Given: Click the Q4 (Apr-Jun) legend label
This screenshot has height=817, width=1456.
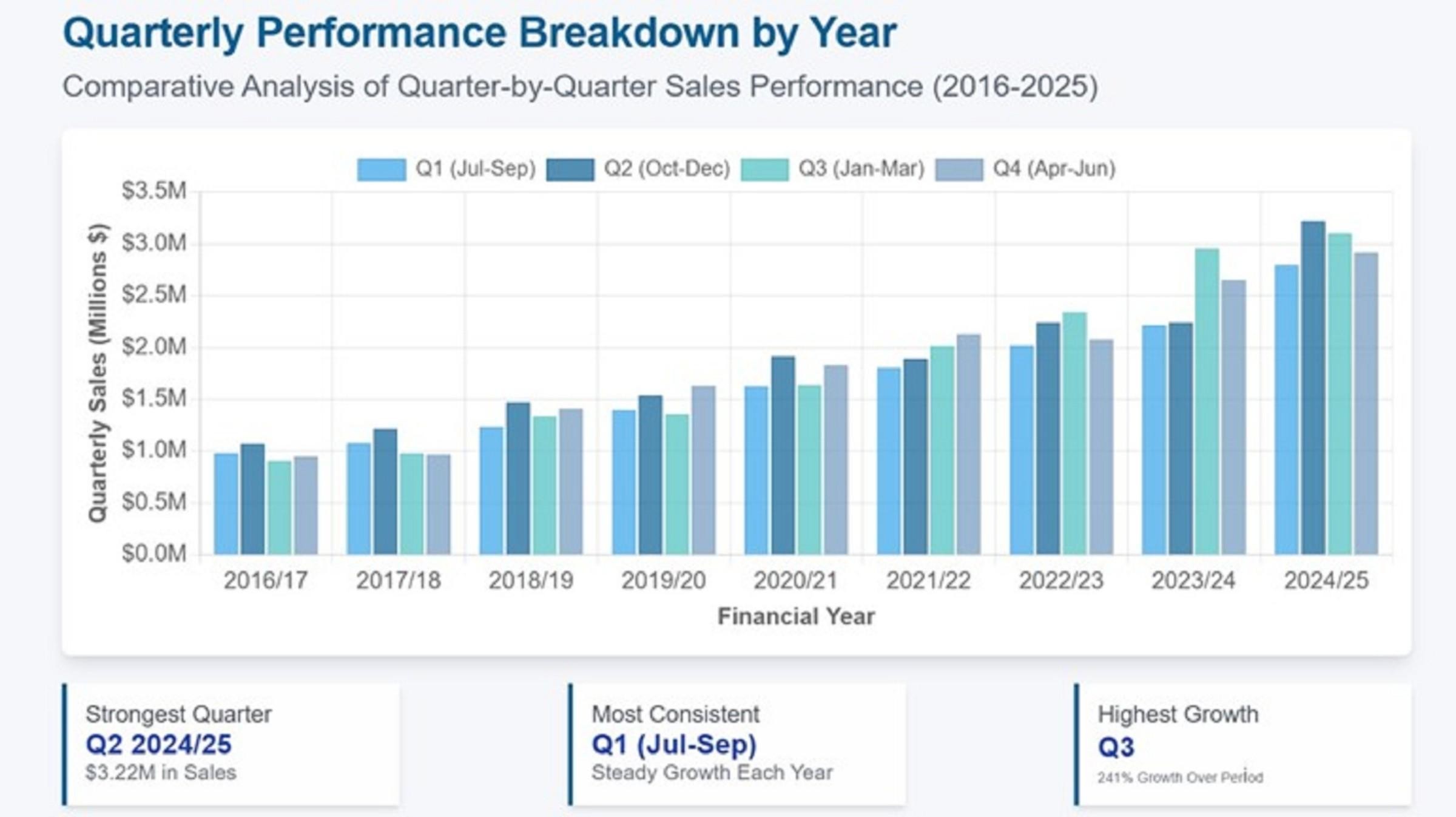Looking at the screenshot, I should [1054, 168].
